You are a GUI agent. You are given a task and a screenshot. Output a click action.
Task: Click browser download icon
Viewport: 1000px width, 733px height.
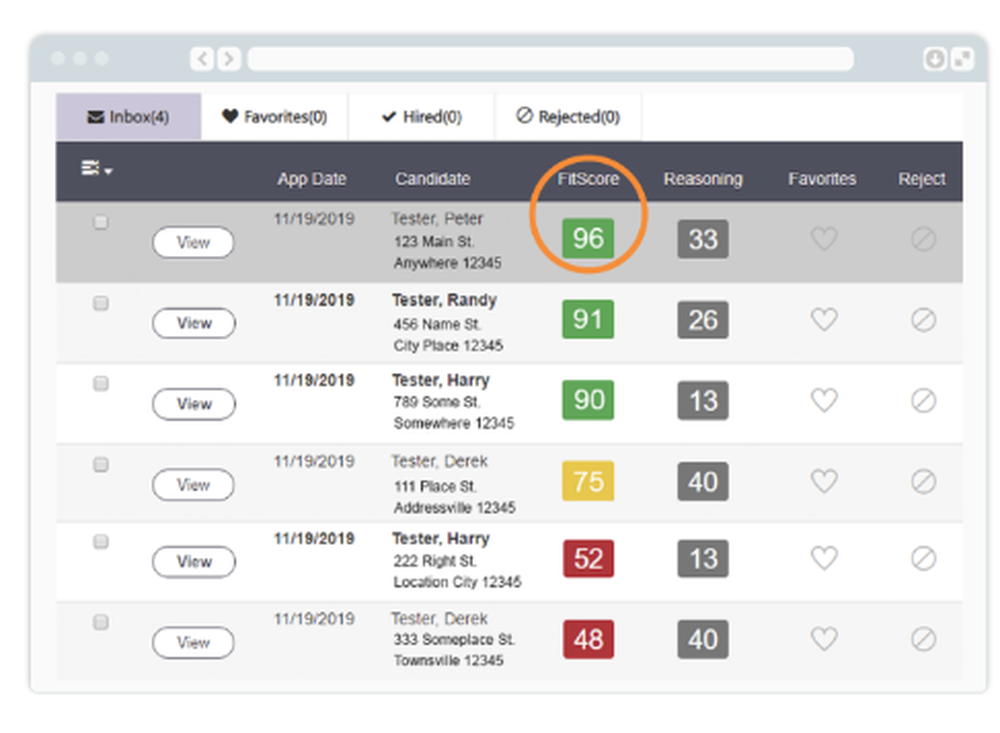[x=934, y=59]
